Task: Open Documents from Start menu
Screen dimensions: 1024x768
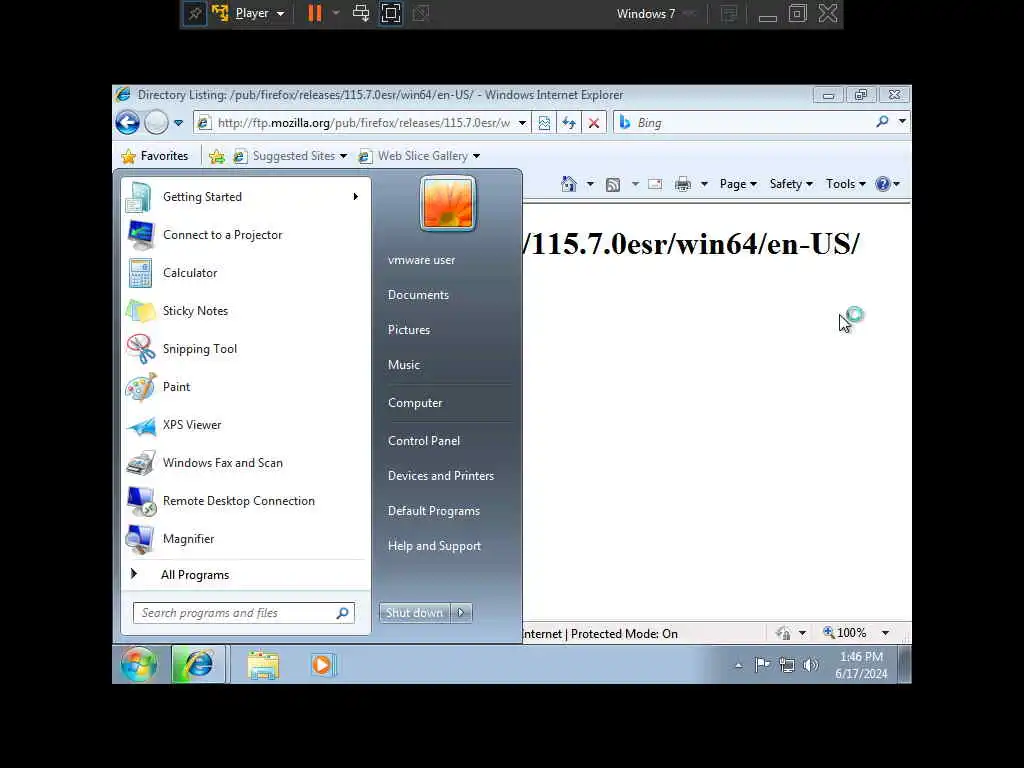Action: tap(418, 295)
